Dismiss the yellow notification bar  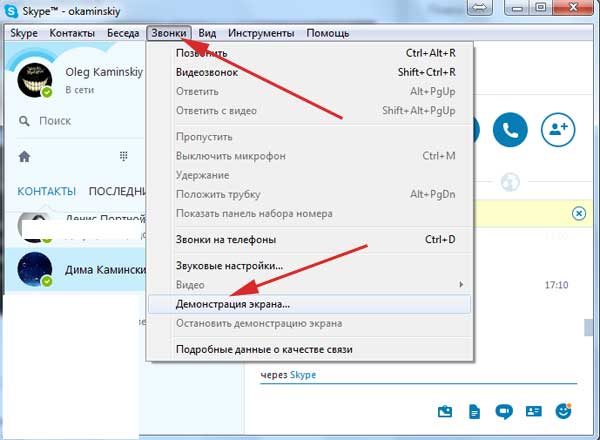pos(578,213)
